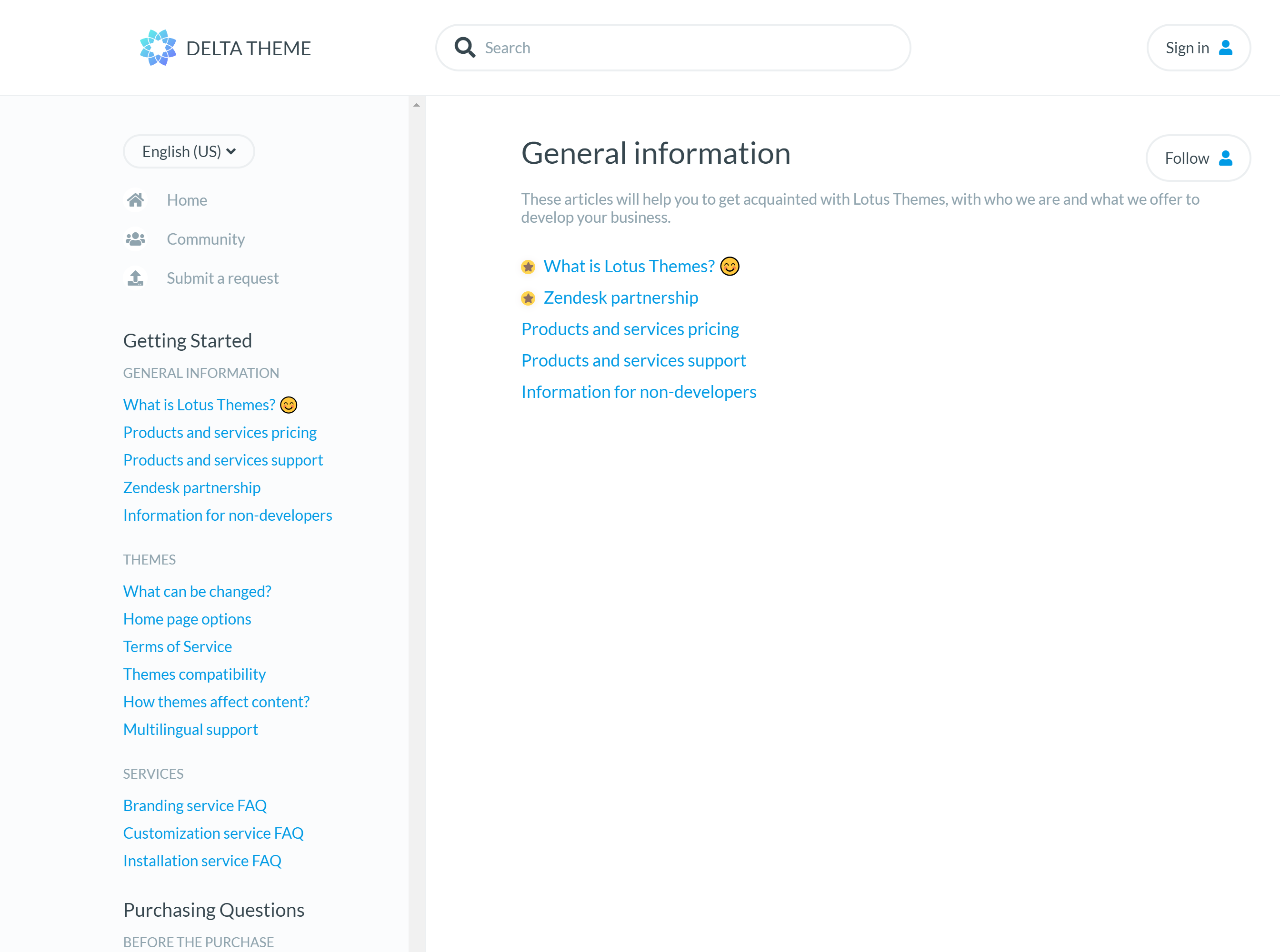Click the Getting Started category heading
Screen dimensions: 1280x952
pos(188,340)
